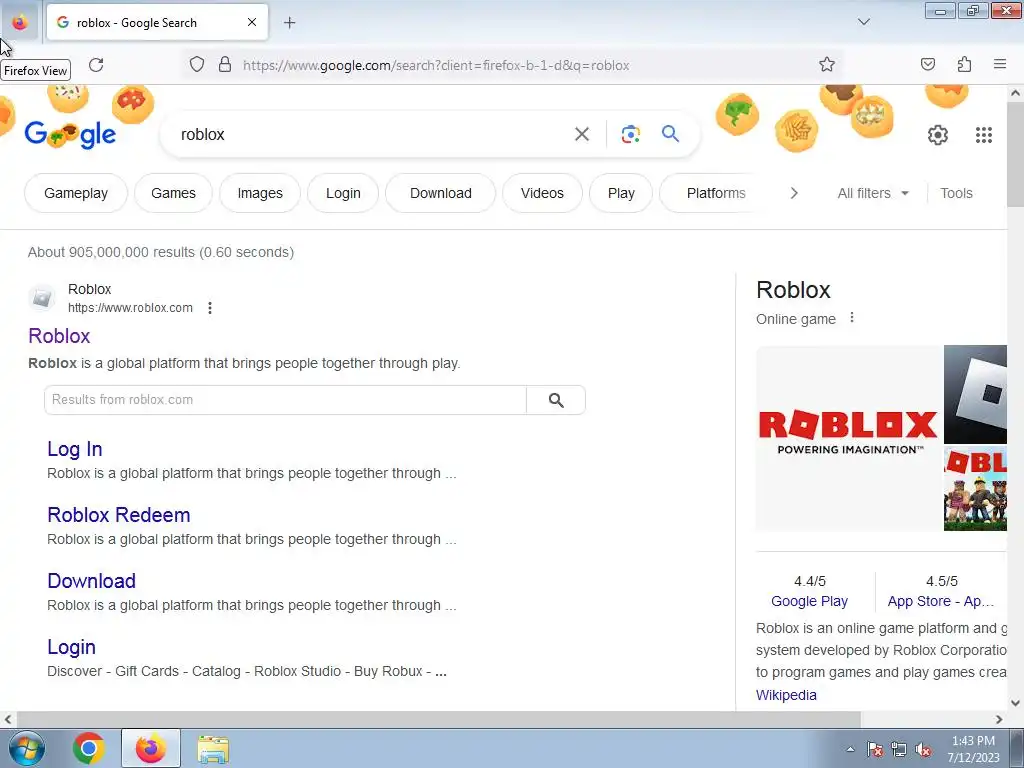Open Roblox result favicon

pyautogui.click(x=42, y=298)
